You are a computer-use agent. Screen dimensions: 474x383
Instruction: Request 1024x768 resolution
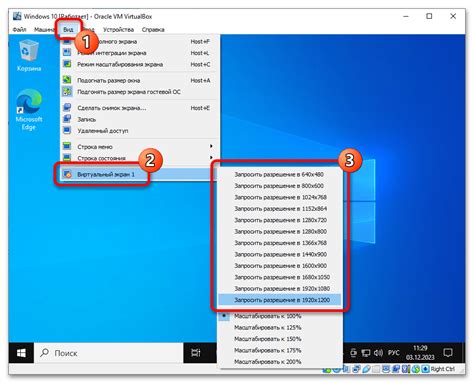click(x=280, y=197)
